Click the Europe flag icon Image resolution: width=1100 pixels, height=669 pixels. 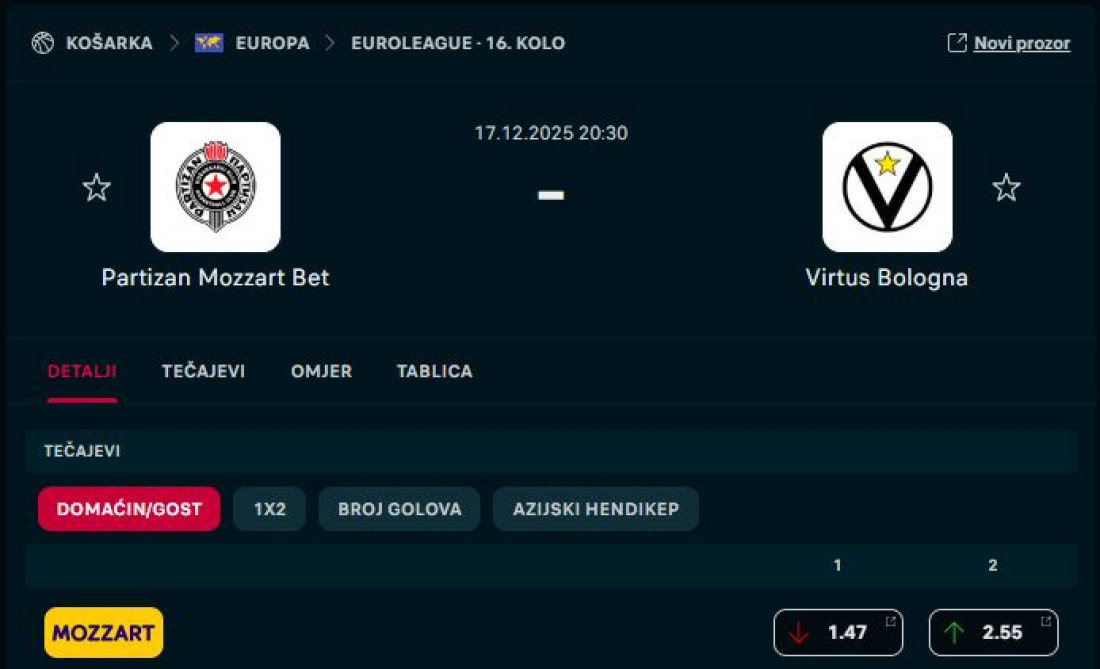coord(209,43)
